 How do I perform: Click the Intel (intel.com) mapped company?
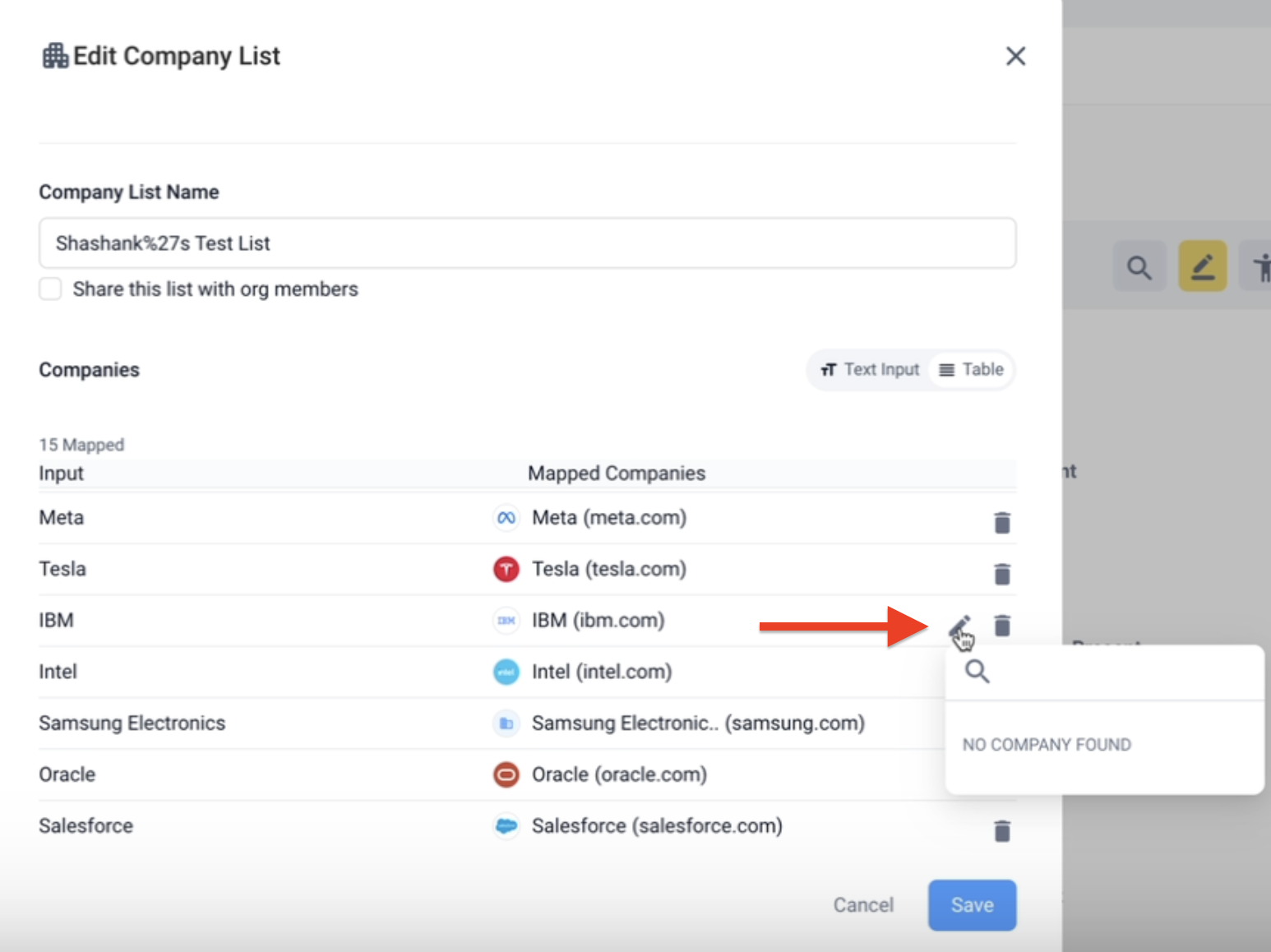(601, 672)
